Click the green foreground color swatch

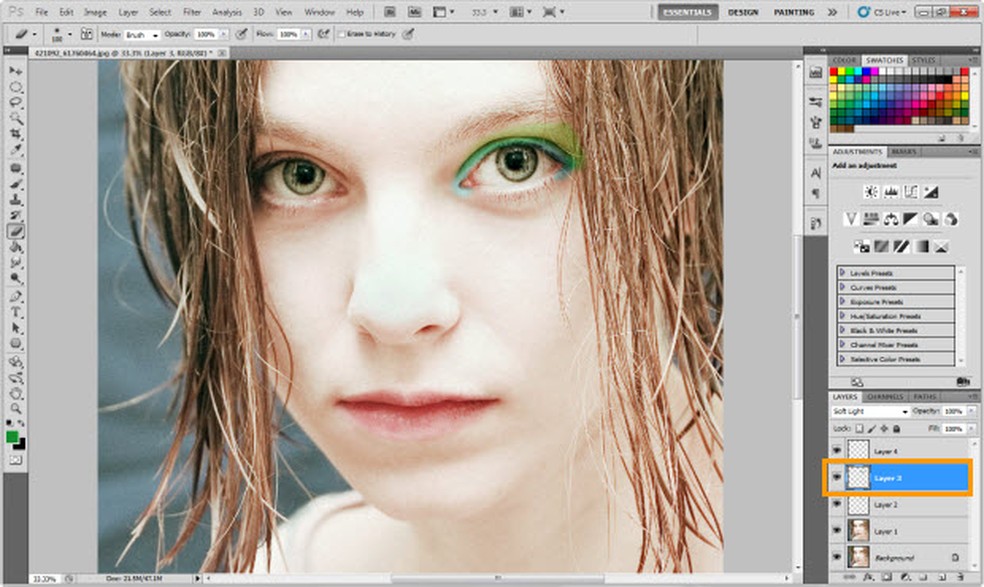12,436
